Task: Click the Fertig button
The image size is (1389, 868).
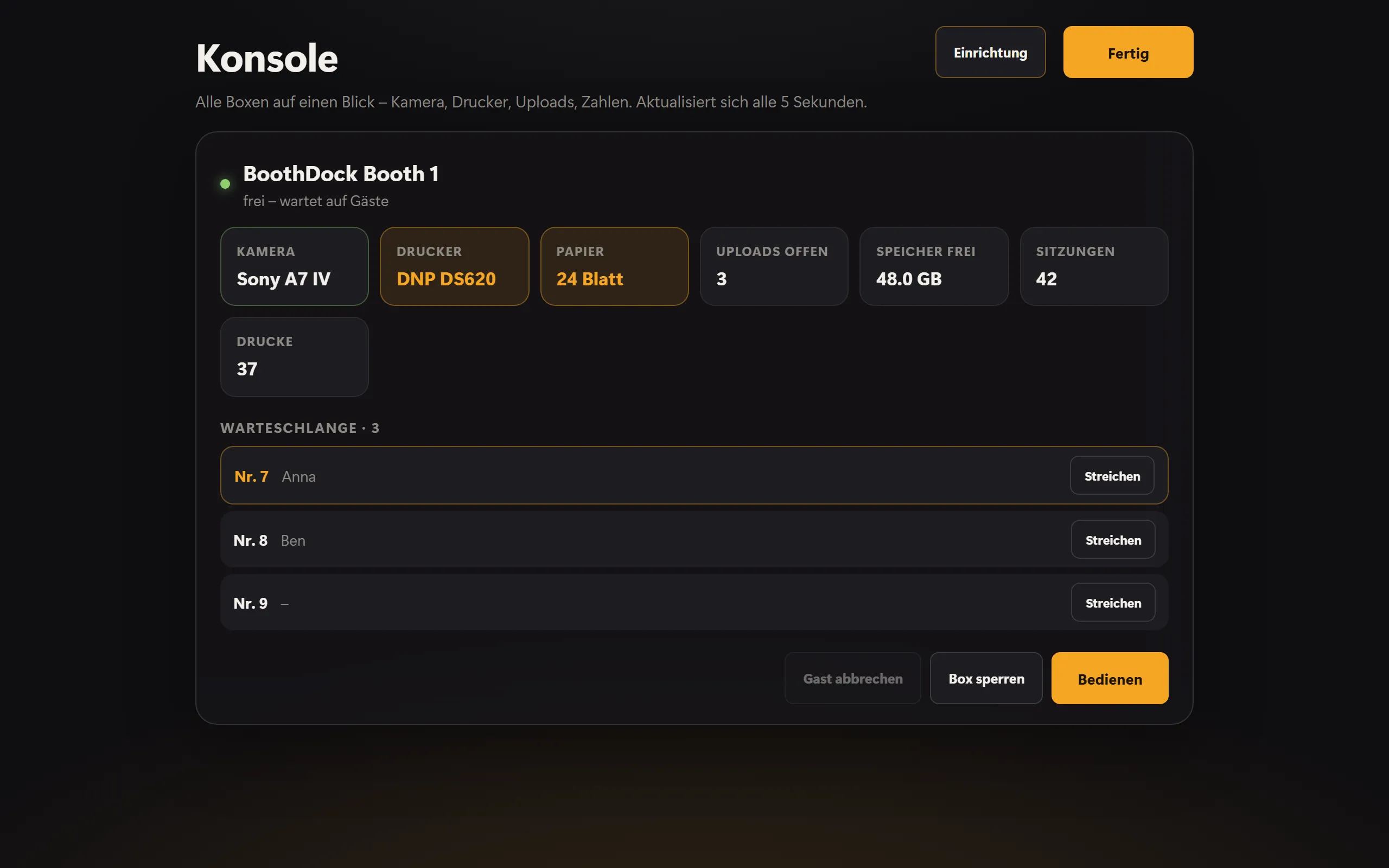Action: click(1128, 52)
